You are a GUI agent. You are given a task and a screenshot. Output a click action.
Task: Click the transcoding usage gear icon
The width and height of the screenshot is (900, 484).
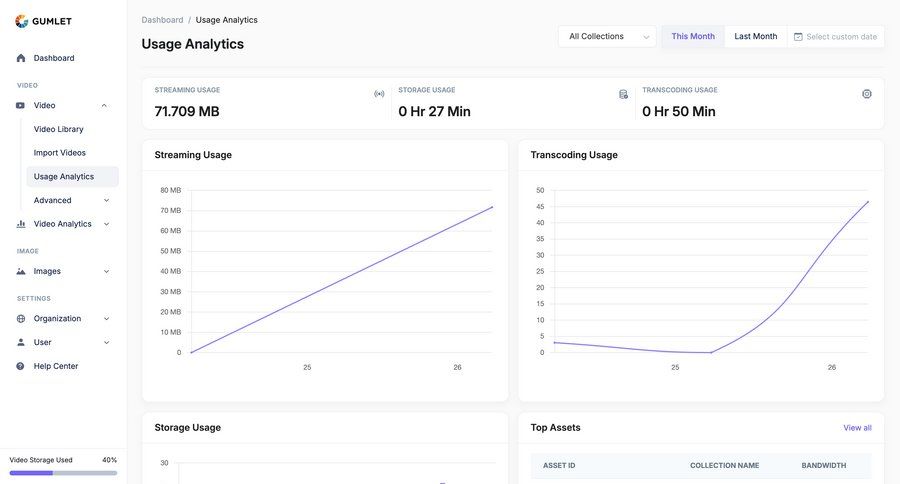[867, 94]
